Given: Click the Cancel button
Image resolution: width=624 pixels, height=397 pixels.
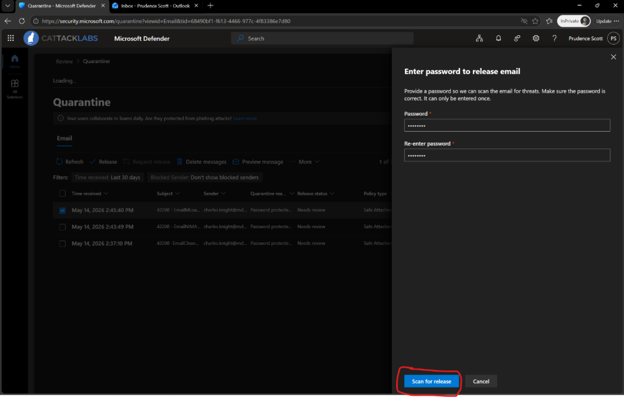Looking at the screenshot, I should pyautogui.click(x=481, y=381).
